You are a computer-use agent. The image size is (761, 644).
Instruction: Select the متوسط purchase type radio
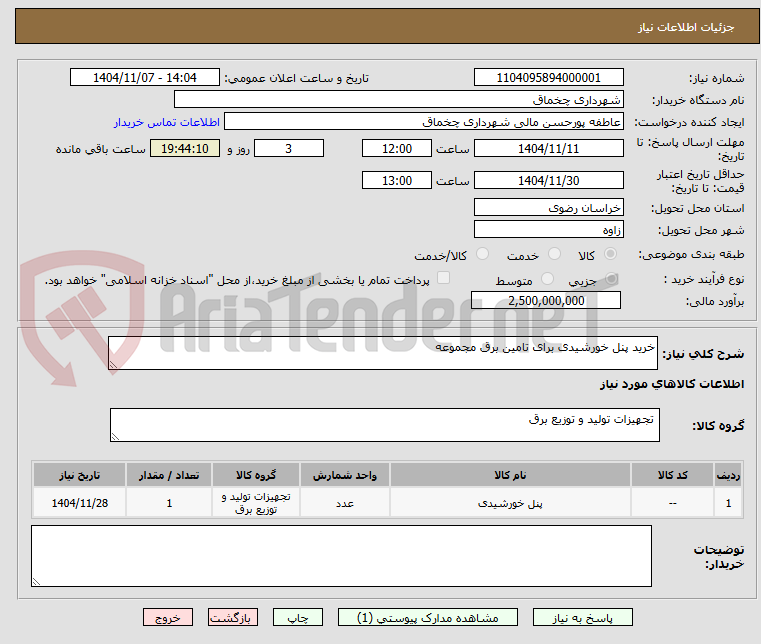pyautogui.click(x=547, y=279)
